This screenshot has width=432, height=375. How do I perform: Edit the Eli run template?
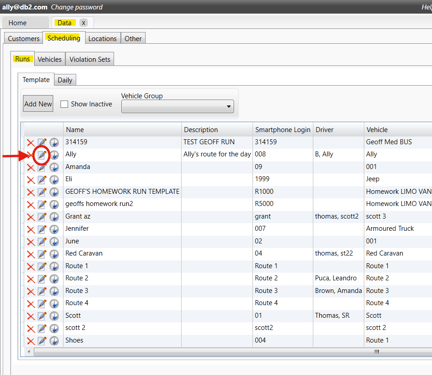tap(42, 180)
